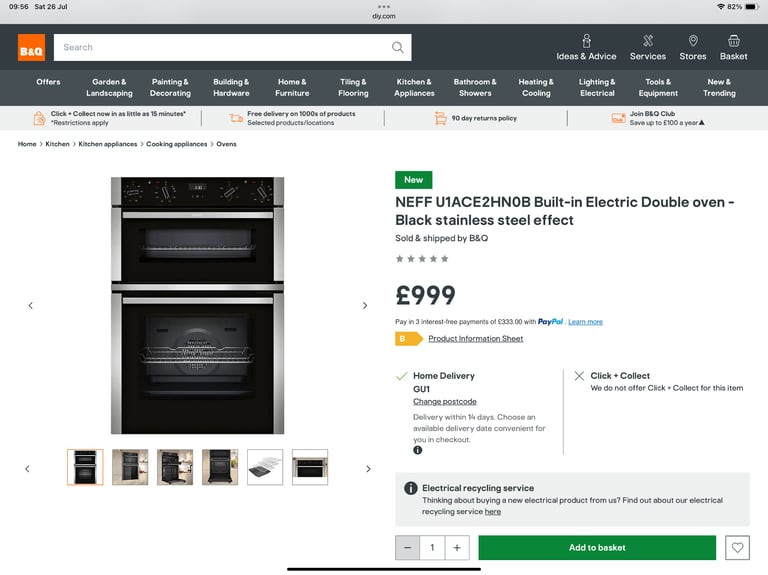Show next main product image
The height and width of the screenshot is (575, 768).
tap(365, 306)
